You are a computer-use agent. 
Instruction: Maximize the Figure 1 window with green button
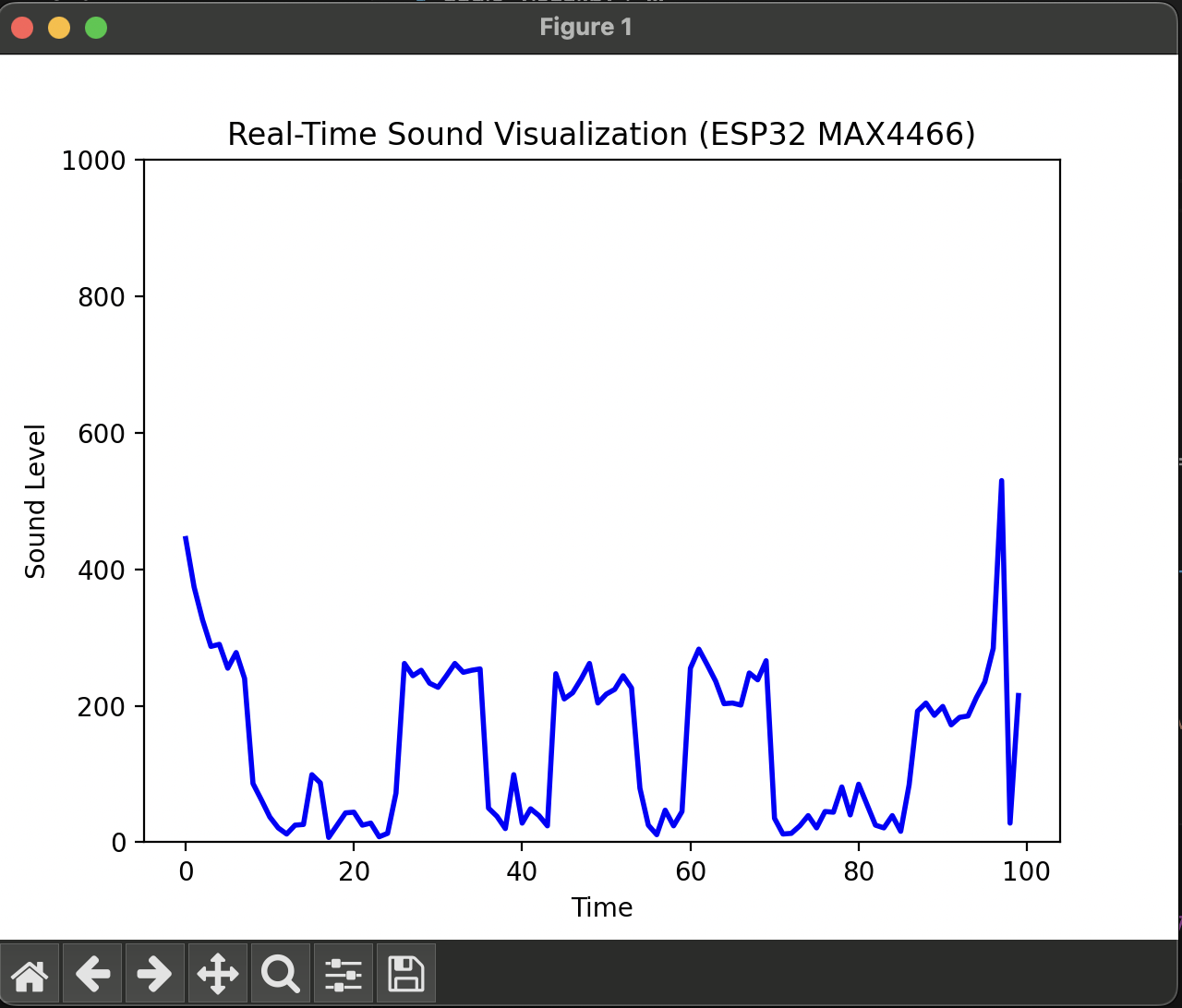(96, 28)
